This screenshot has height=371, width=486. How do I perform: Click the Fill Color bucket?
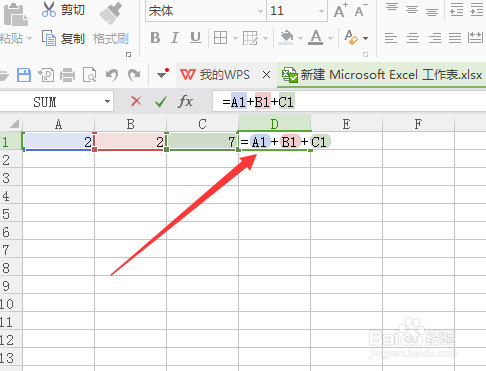(x=286, y=37)
